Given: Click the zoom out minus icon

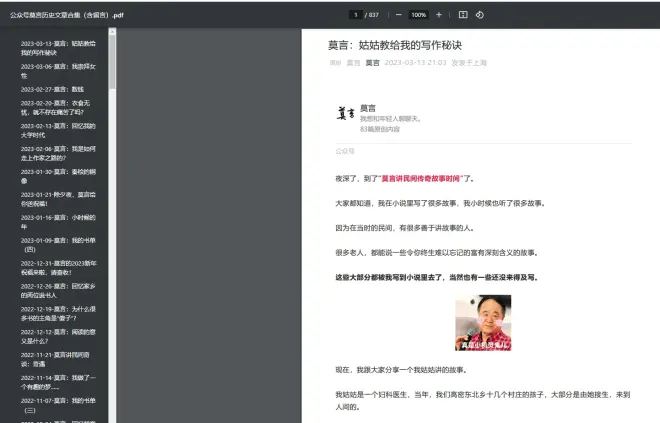Looking at the screenshot, I should click(398, 15).
